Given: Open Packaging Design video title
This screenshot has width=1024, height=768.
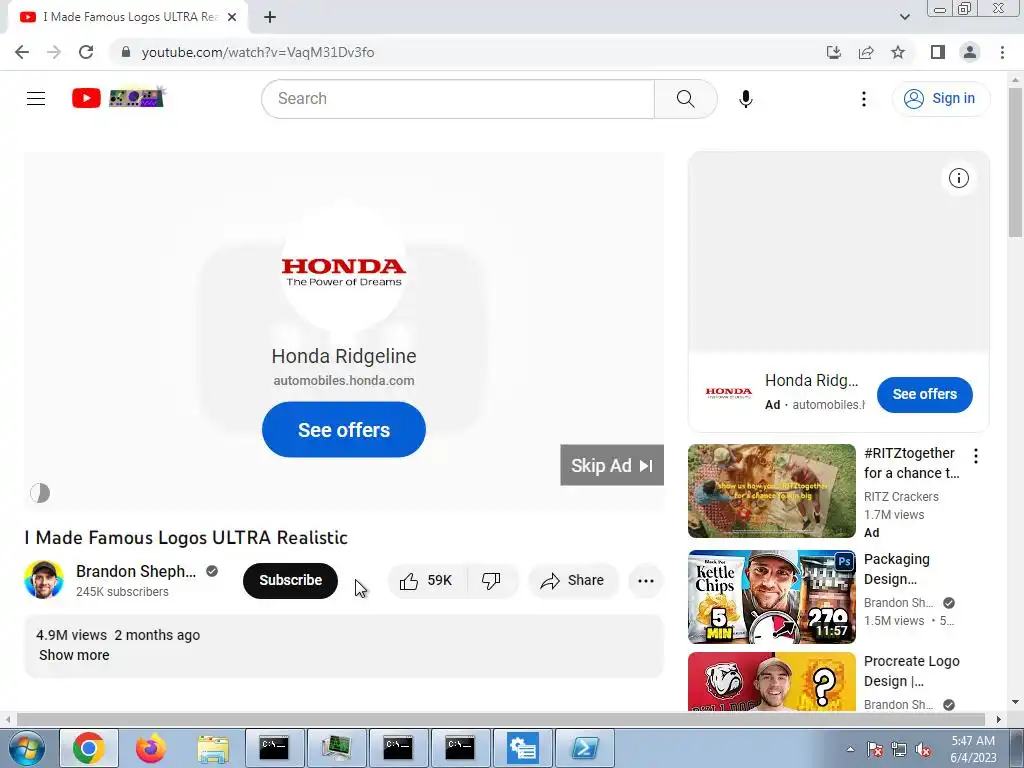Looking at the screenshot, I should coord(897,569).
